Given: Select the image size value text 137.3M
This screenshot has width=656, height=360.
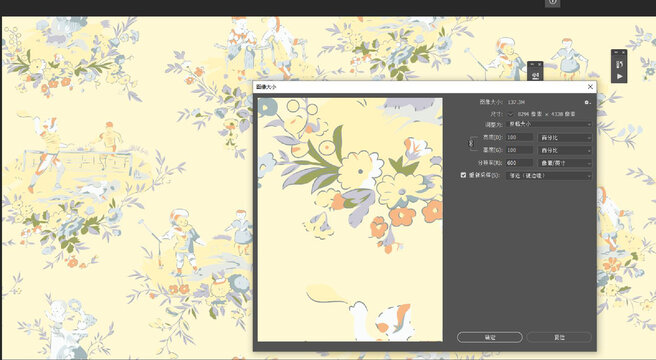Looking at the screenshot, I should pos(516,102).
